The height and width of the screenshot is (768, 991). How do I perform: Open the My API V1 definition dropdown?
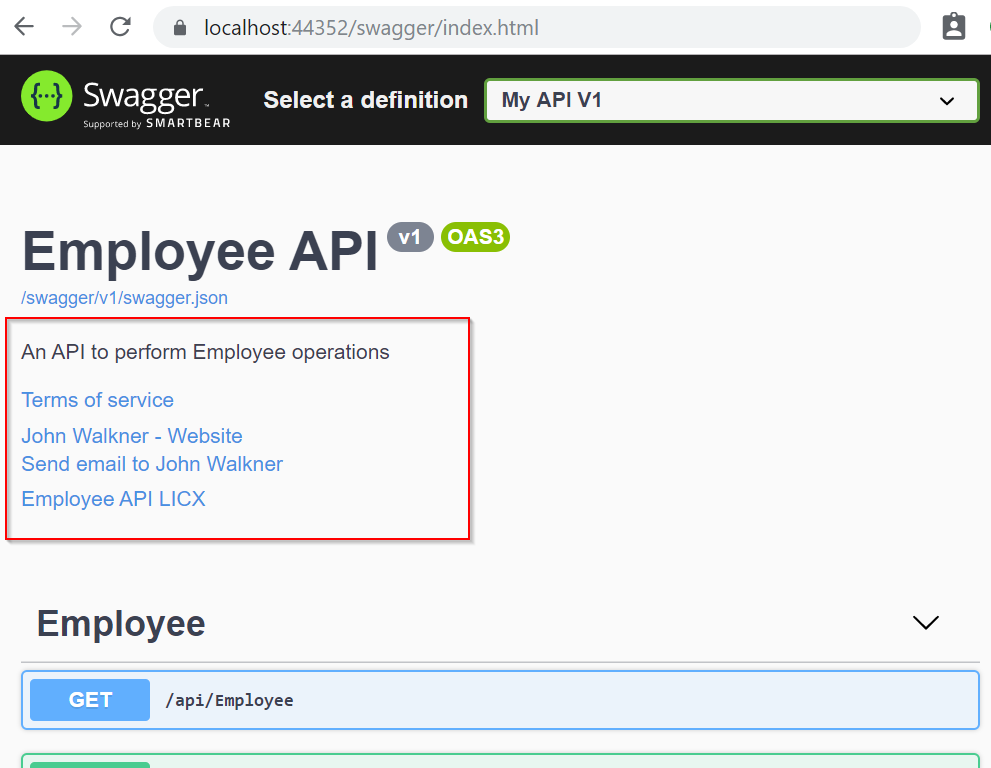coord(731,100)
